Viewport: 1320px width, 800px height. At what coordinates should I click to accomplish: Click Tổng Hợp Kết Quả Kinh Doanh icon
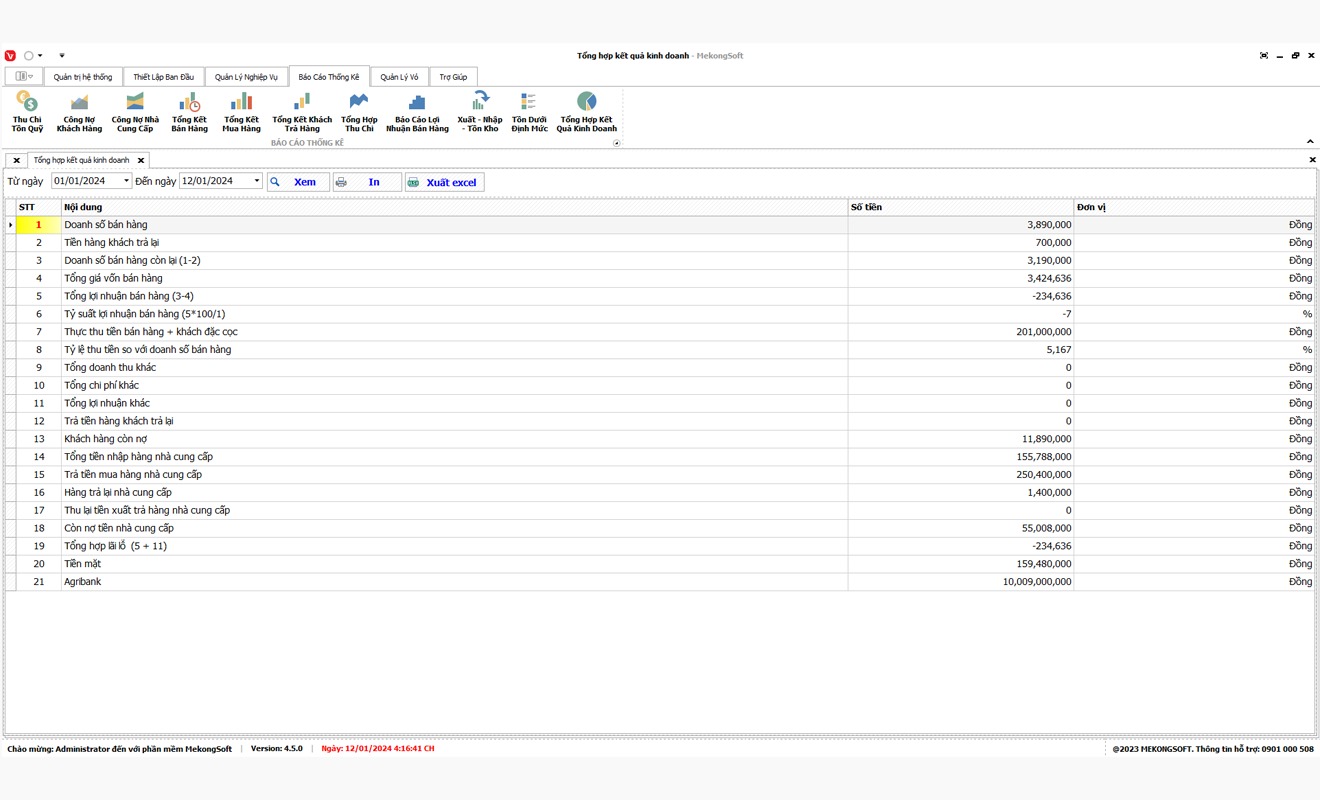(586, 111)
